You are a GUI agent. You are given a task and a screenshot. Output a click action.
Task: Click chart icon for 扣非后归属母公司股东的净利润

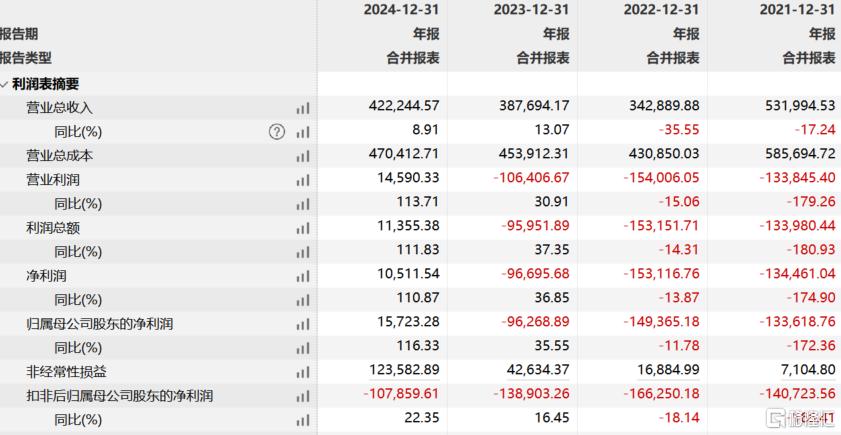tap(302, 396)
